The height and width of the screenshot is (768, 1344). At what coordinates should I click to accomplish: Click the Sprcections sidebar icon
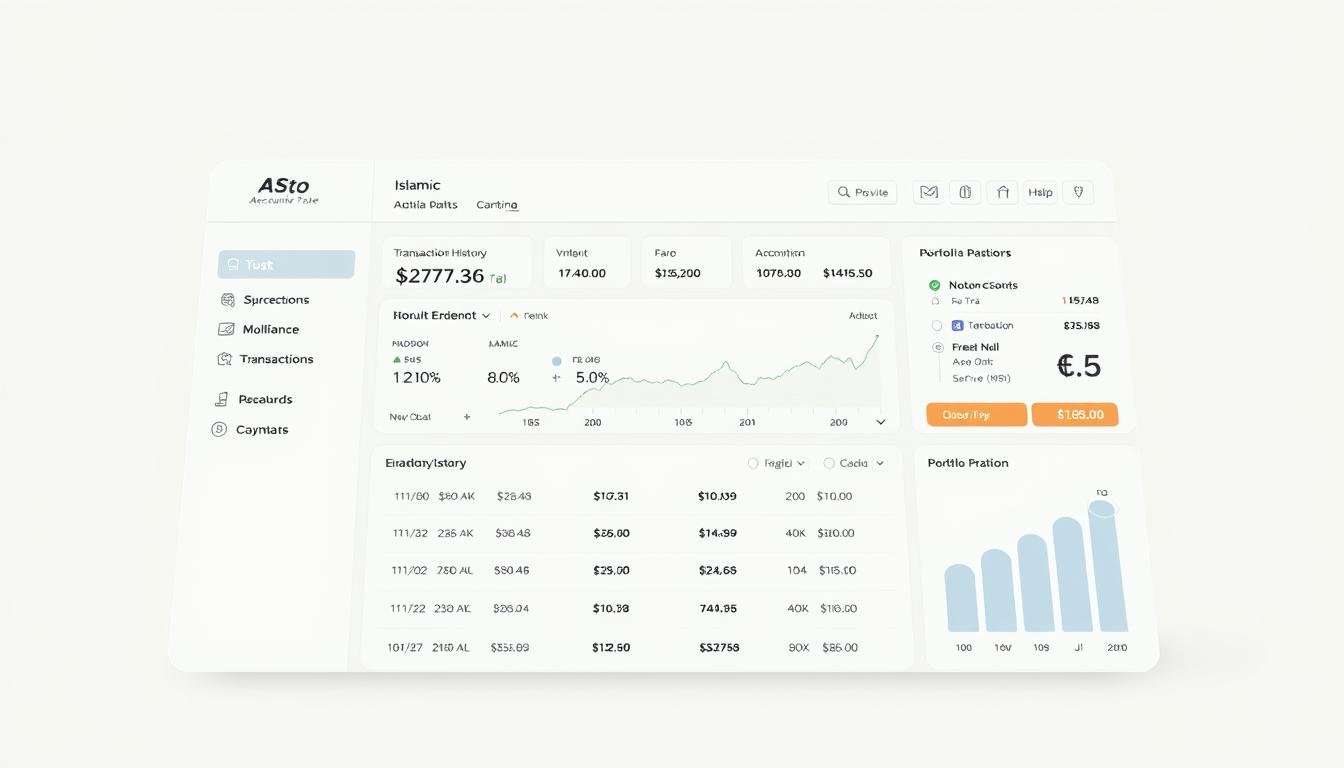[227, 300]
